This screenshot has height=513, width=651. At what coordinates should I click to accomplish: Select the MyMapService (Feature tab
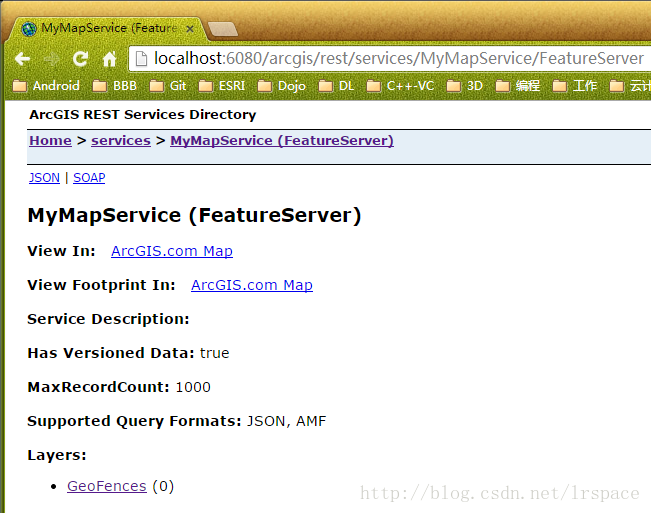(x=109, y=28)
